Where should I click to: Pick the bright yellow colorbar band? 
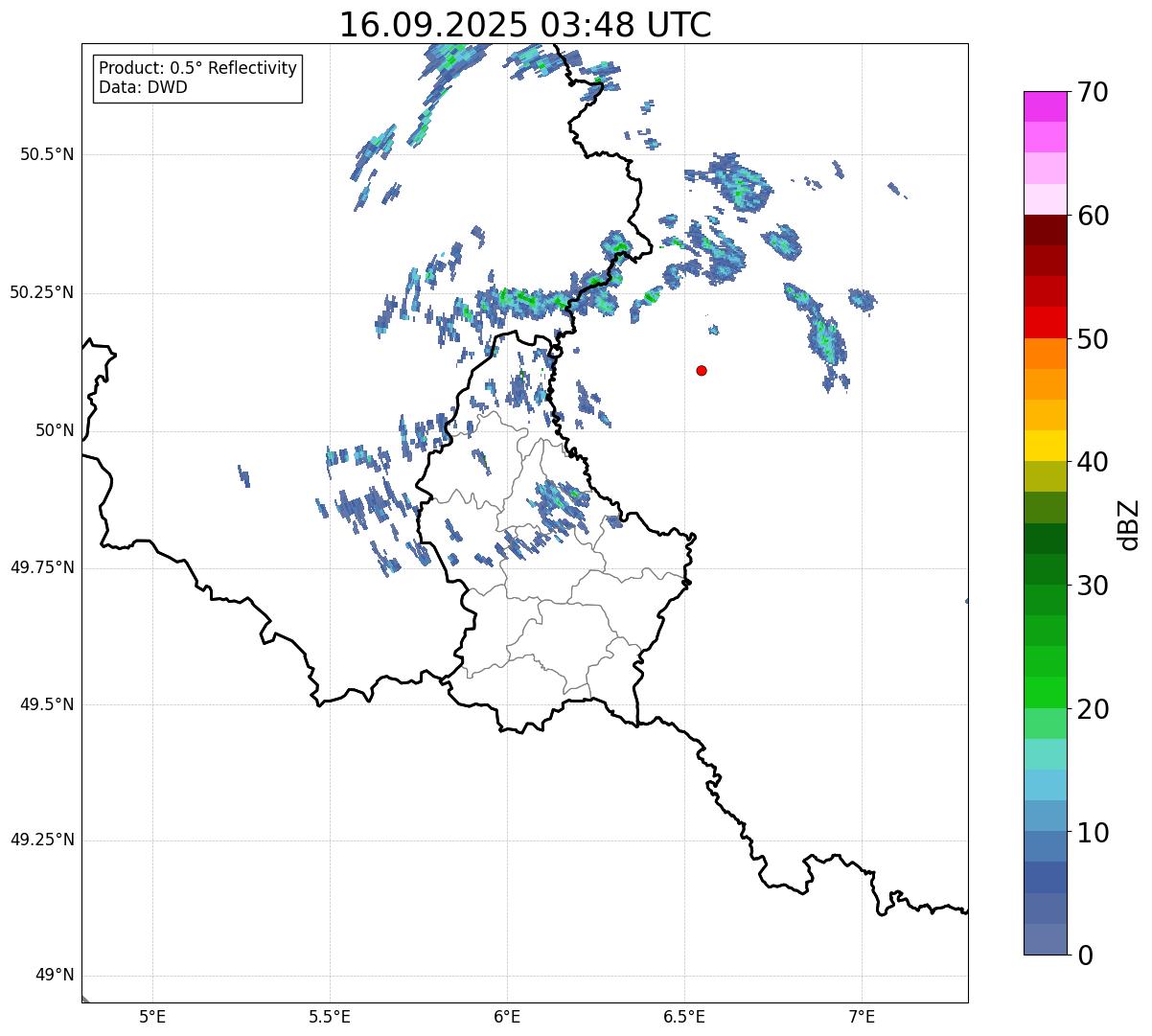coord(1046,446)
